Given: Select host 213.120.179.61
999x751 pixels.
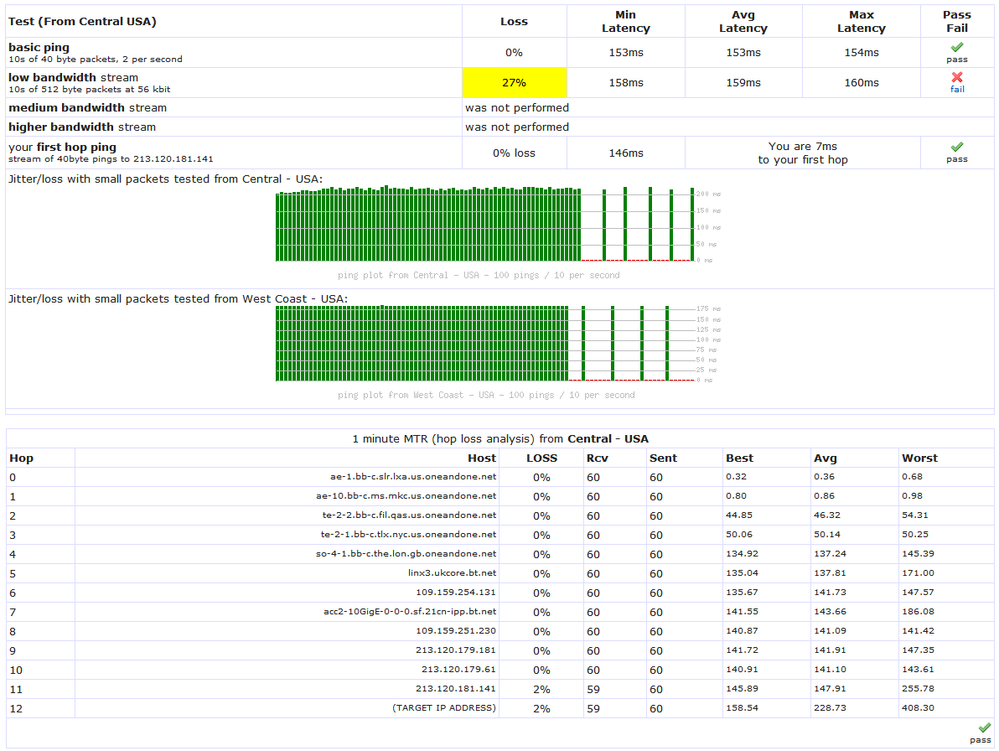Looking at the screenshot, I should coord(458,669).
